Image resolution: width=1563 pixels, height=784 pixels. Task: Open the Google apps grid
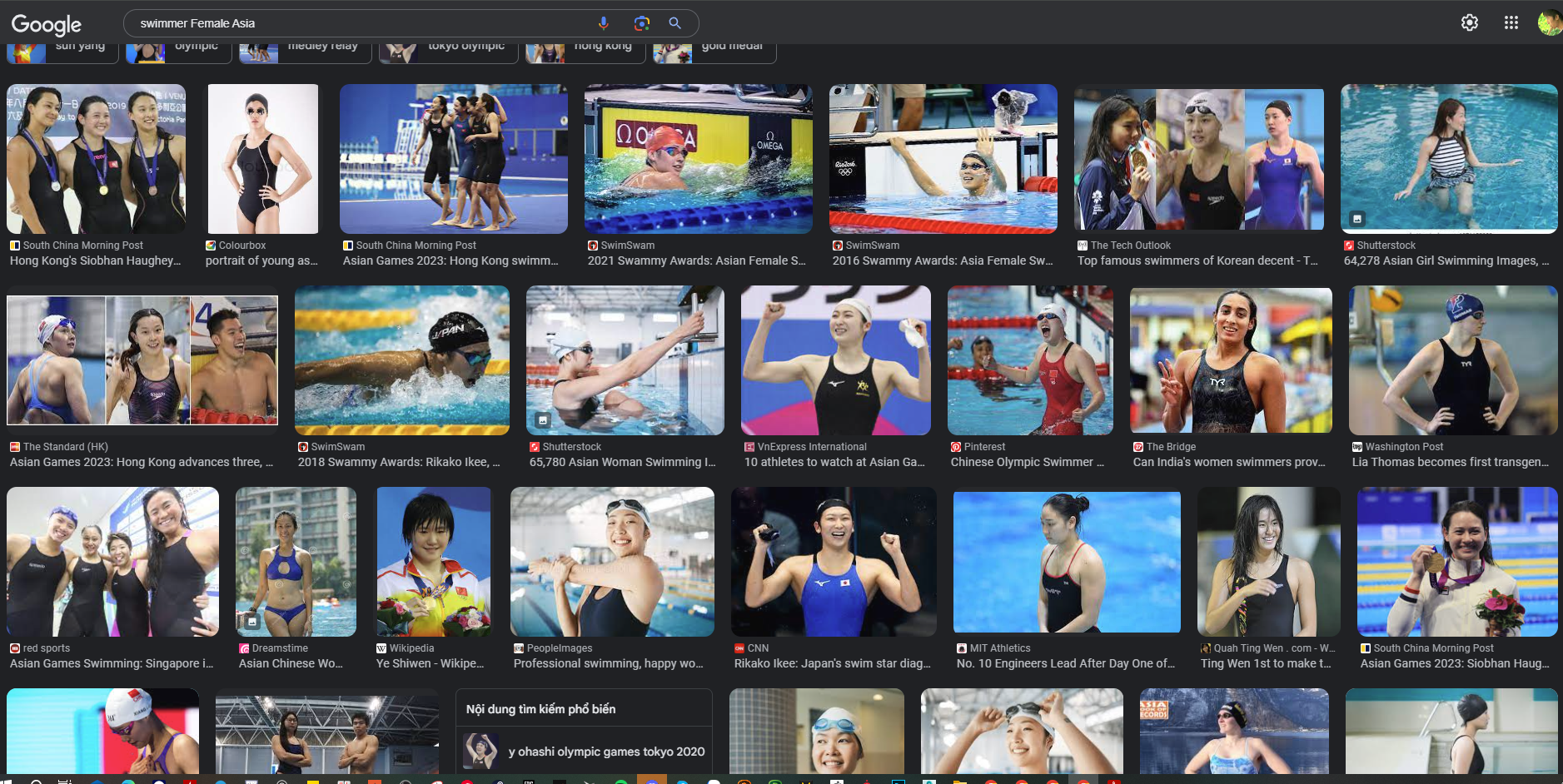[1511, 22]
